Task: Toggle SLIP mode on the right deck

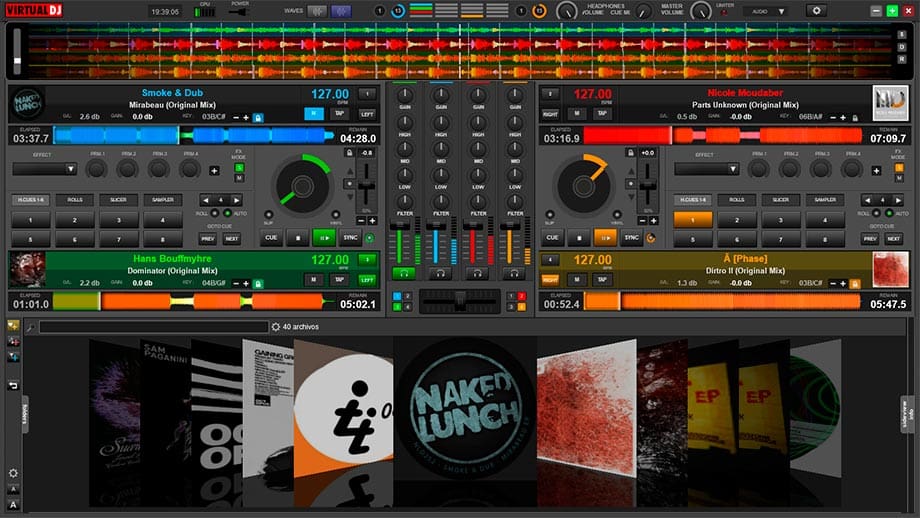Action: pos(549,215)
